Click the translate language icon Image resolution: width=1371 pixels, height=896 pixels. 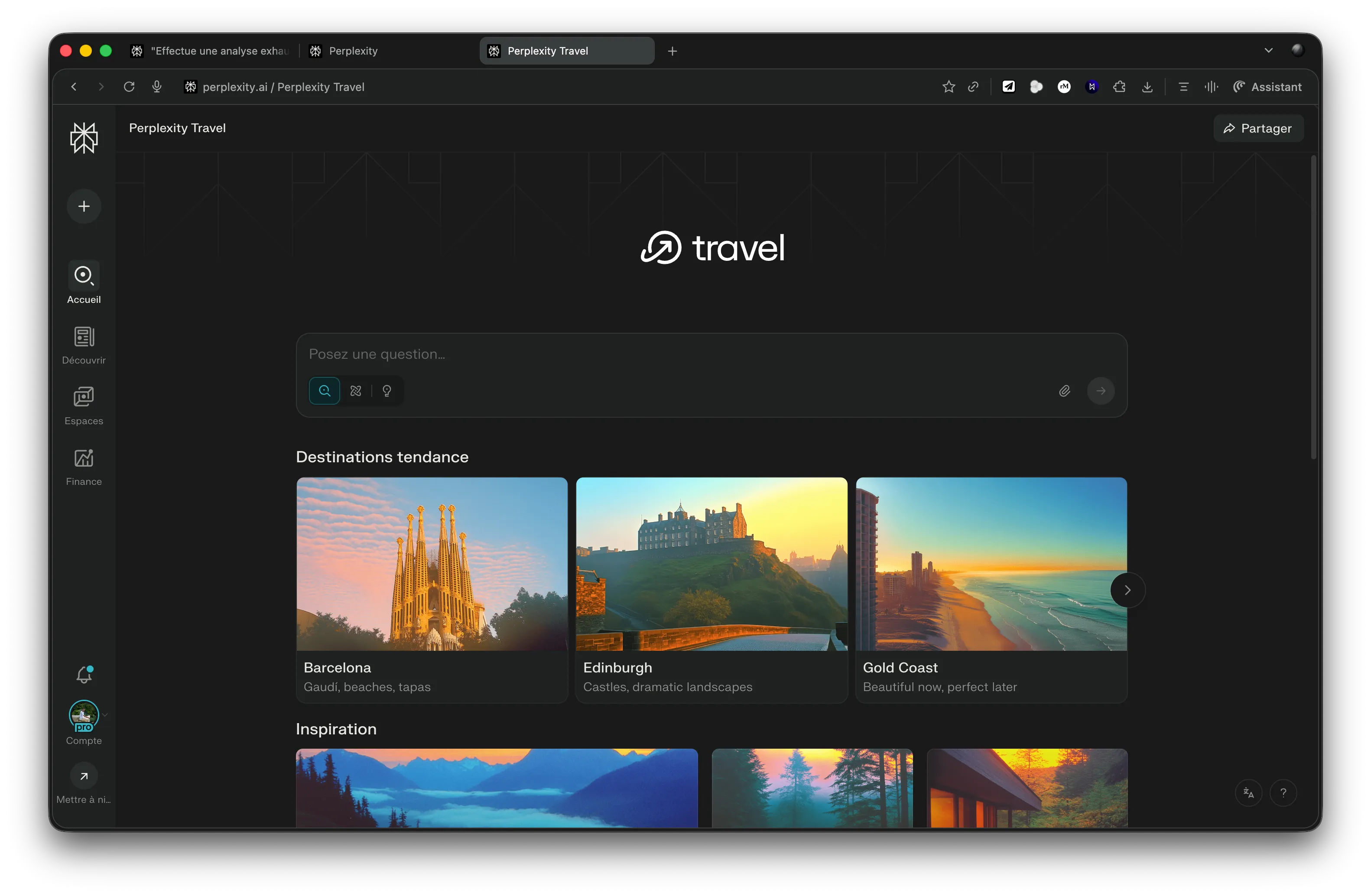[1248, 793]
